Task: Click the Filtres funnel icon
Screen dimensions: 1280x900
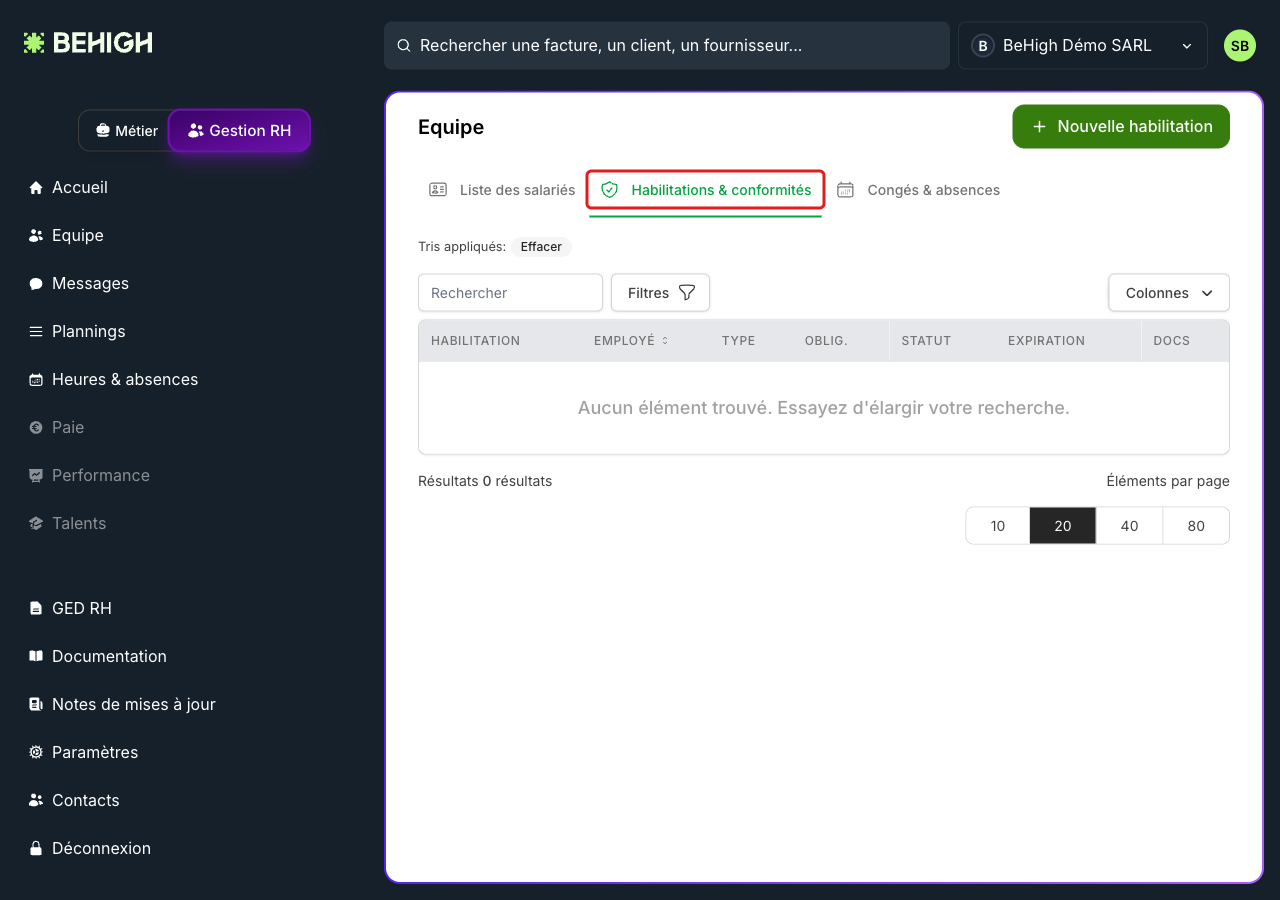Action: tap(687, 293)
